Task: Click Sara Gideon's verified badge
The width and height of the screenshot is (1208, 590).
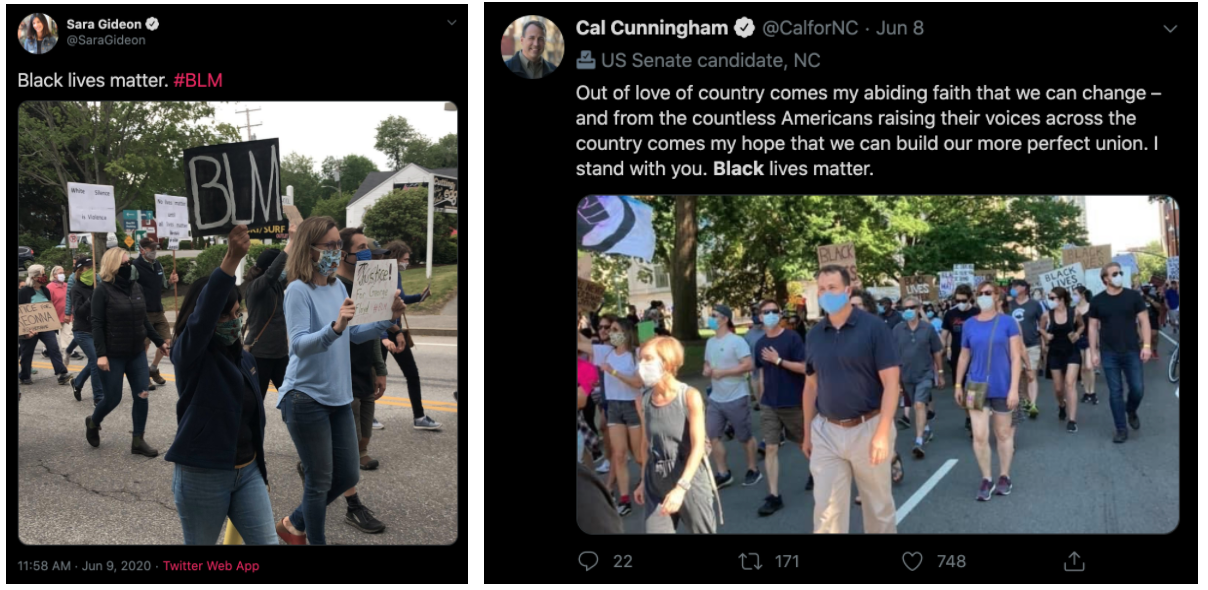Action: point(153,24)
